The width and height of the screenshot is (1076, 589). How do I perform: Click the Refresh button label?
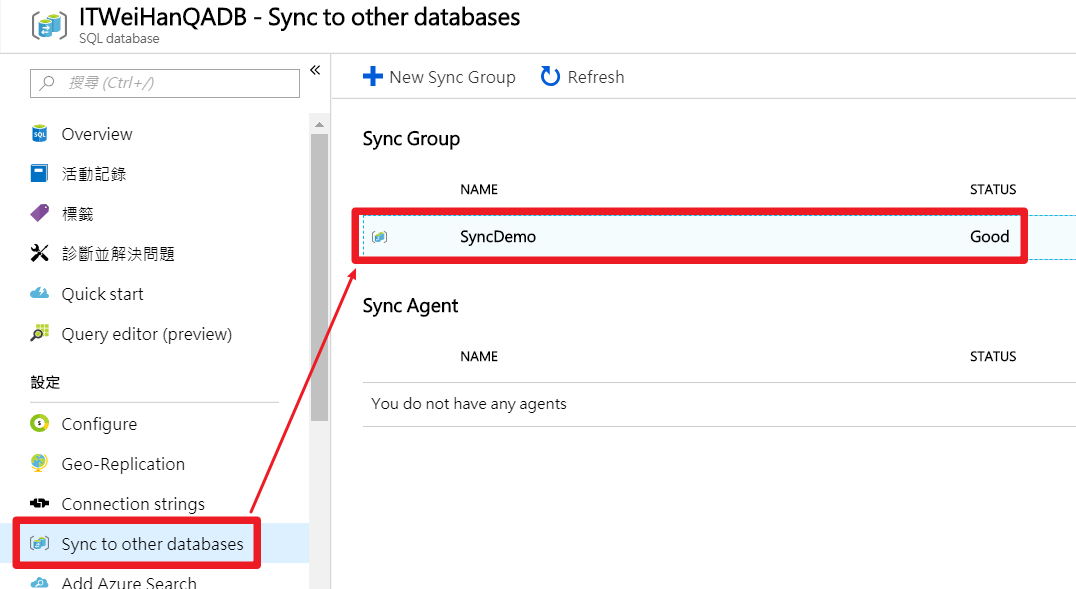[596, 77]
